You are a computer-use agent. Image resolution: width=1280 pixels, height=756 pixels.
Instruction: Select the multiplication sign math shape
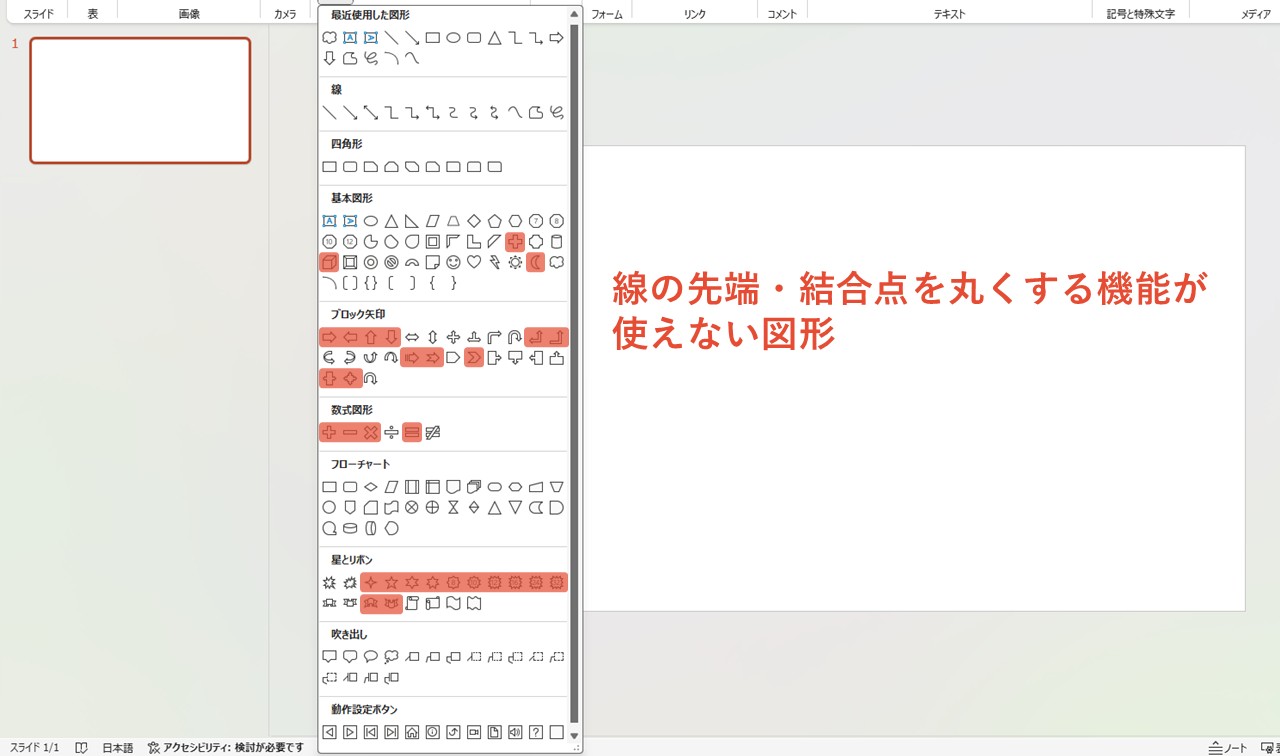pyautogui.click(x=370, y=433)
